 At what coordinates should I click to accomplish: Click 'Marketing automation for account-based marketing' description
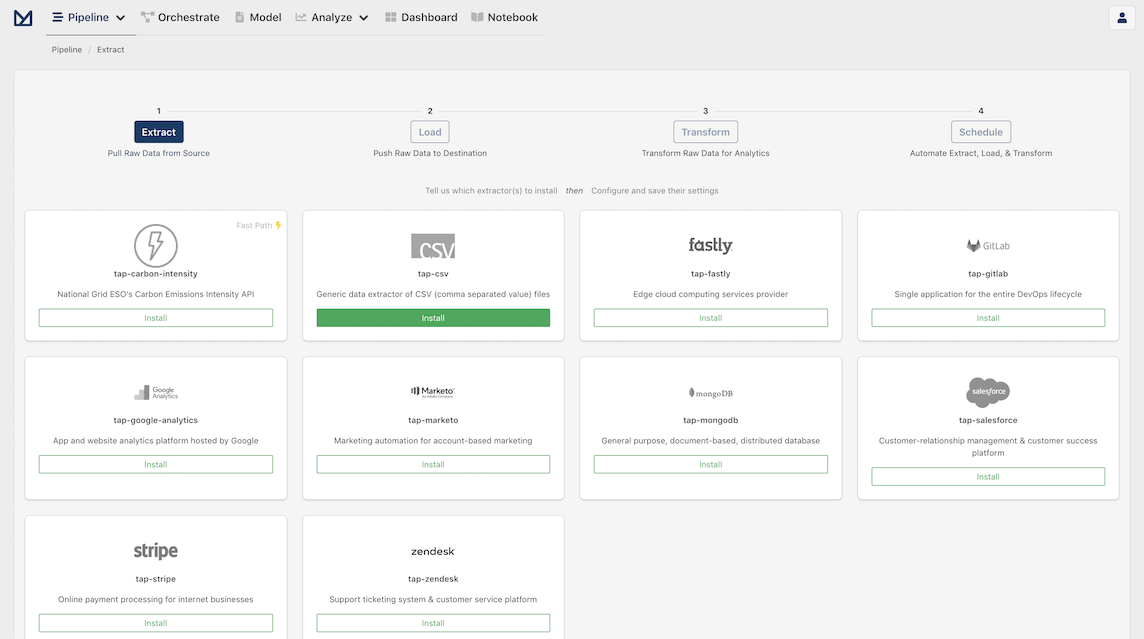433,441
